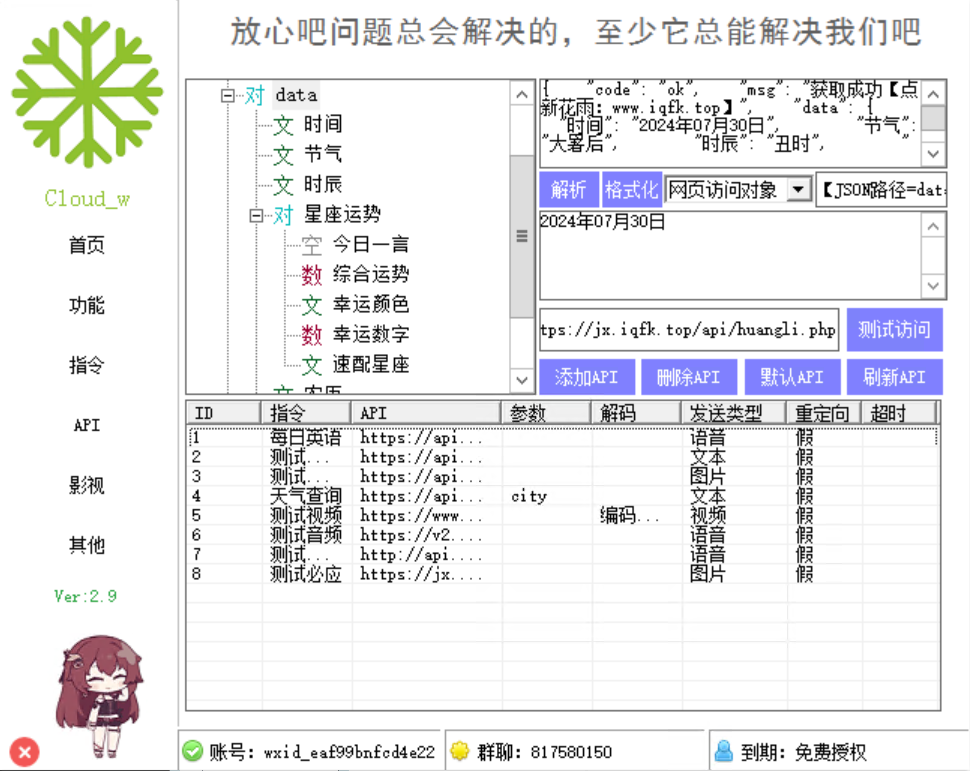Click the green snowflake logo
Viewport: 970px width, 771px height.
(88, 90)
